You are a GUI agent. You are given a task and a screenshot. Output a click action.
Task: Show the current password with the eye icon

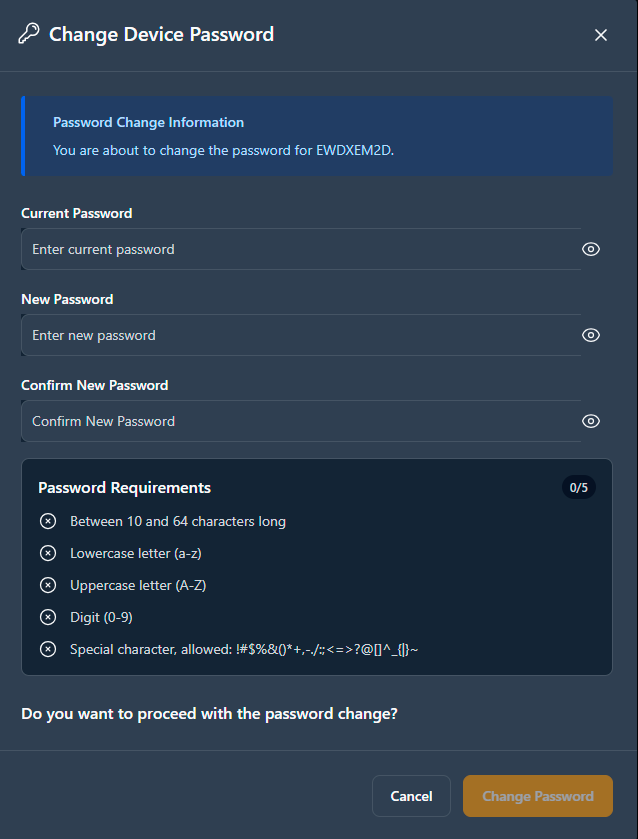(591, 249)
